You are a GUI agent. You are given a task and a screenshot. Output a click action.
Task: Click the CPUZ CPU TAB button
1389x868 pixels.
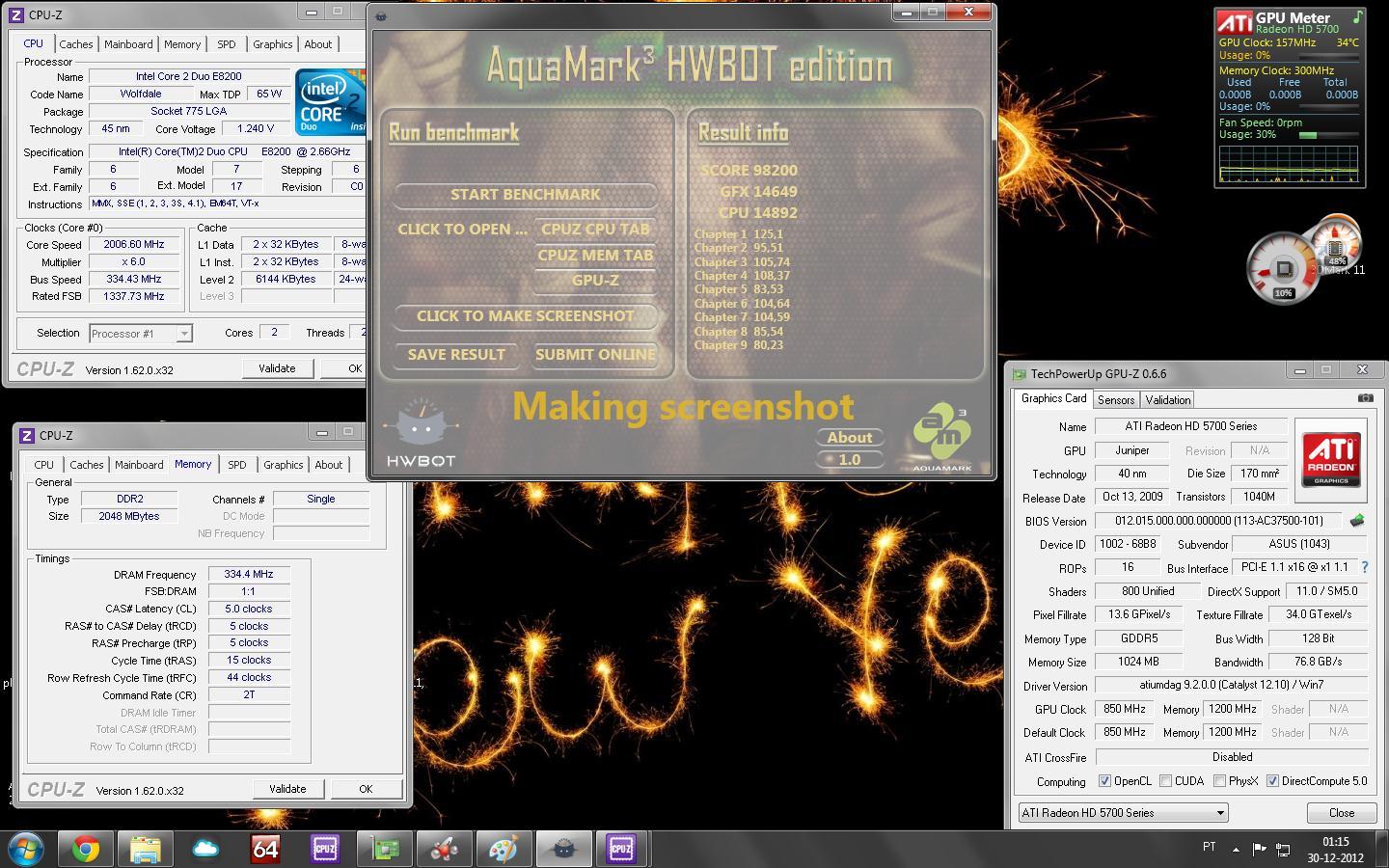point(595,230)
